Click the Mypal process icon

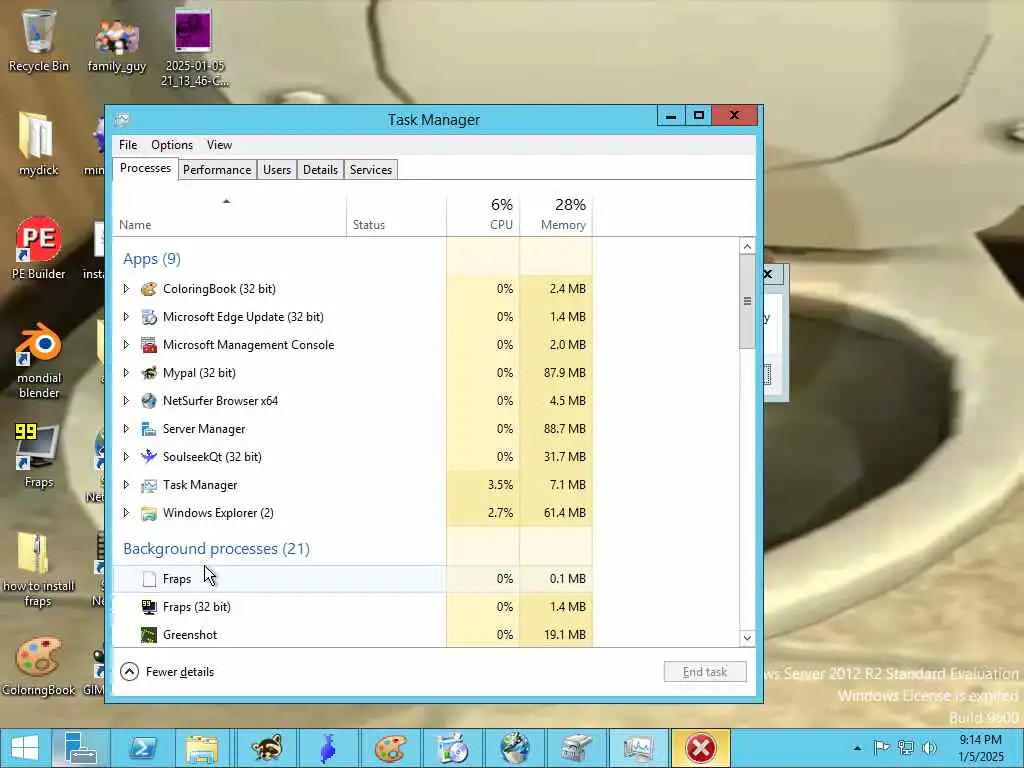pyautogui.click(x=149, y=373)
